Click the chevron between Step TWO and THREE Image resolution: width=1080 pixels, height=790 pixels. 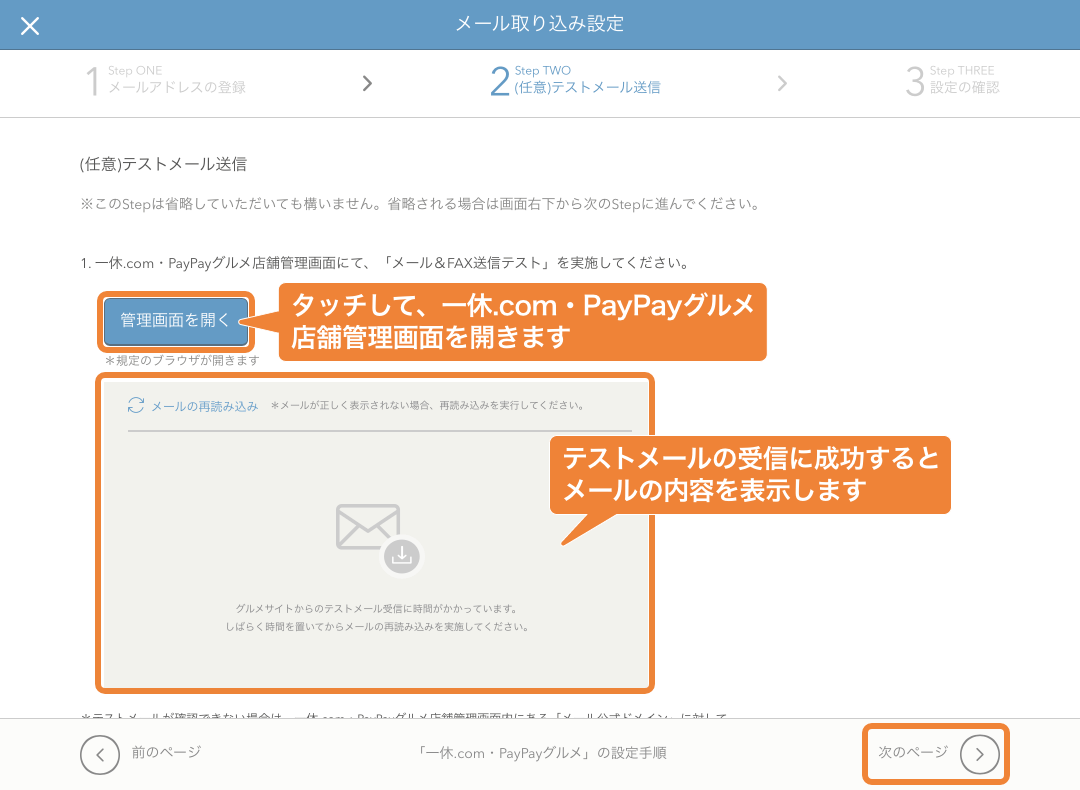click(x=782, y=83)
